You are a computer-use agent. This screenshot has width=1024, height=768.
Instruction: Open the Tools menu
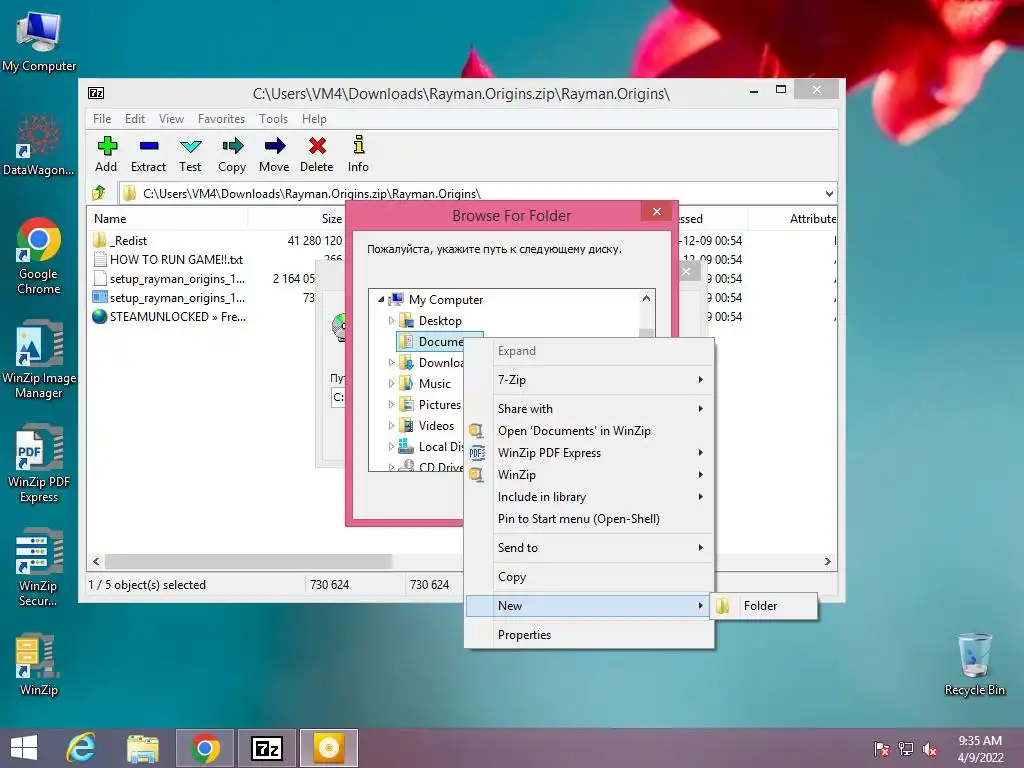(x=273, y=119)
